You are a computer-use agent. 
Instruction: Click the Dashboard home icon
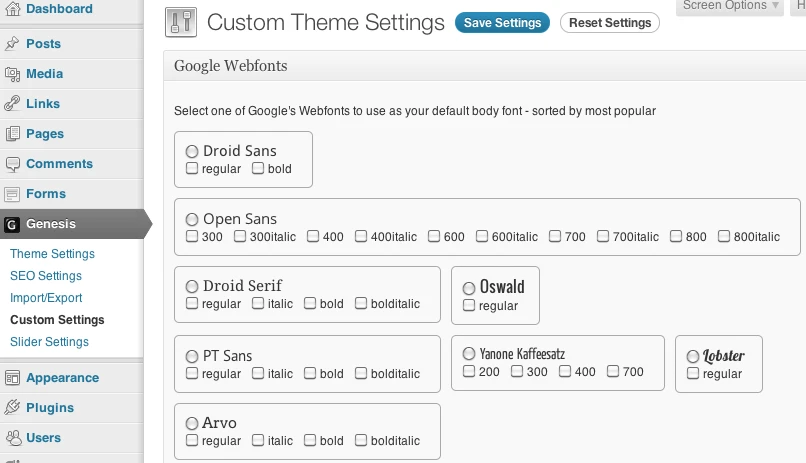(12, 8)
